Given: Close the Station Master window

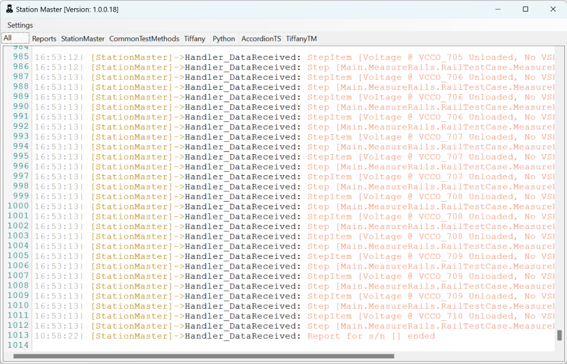Looking at the screenshot, I should tap(553, 9).
